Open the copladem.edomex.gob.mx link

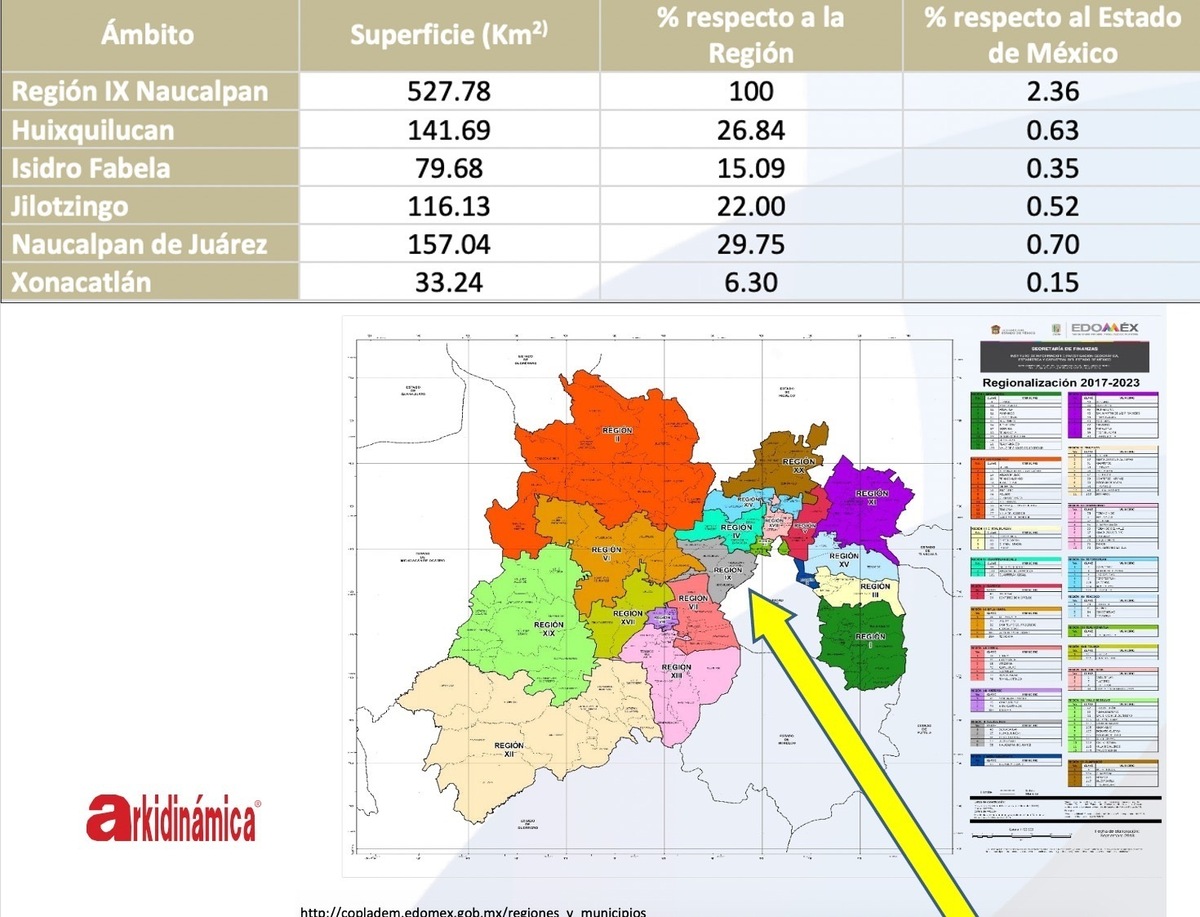click(x=474, y=911)
